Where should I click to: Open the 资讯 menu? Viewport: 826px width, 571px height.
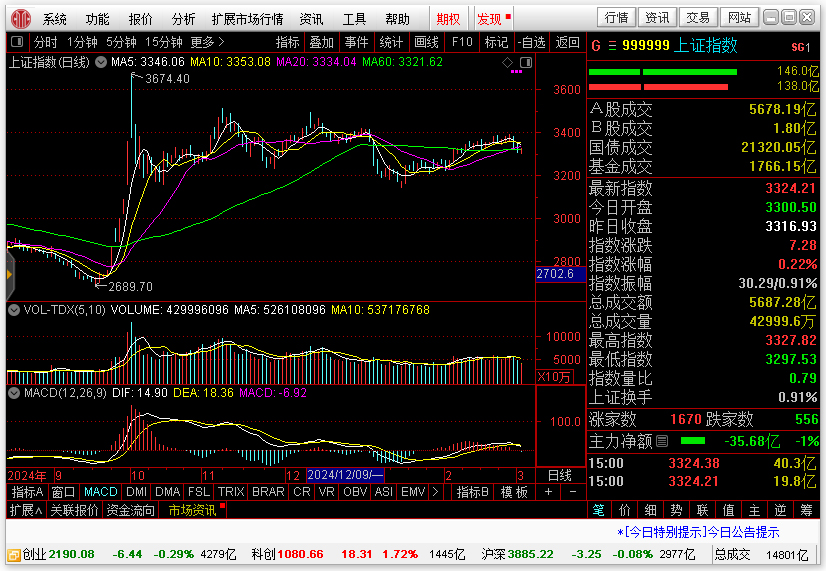311,19
